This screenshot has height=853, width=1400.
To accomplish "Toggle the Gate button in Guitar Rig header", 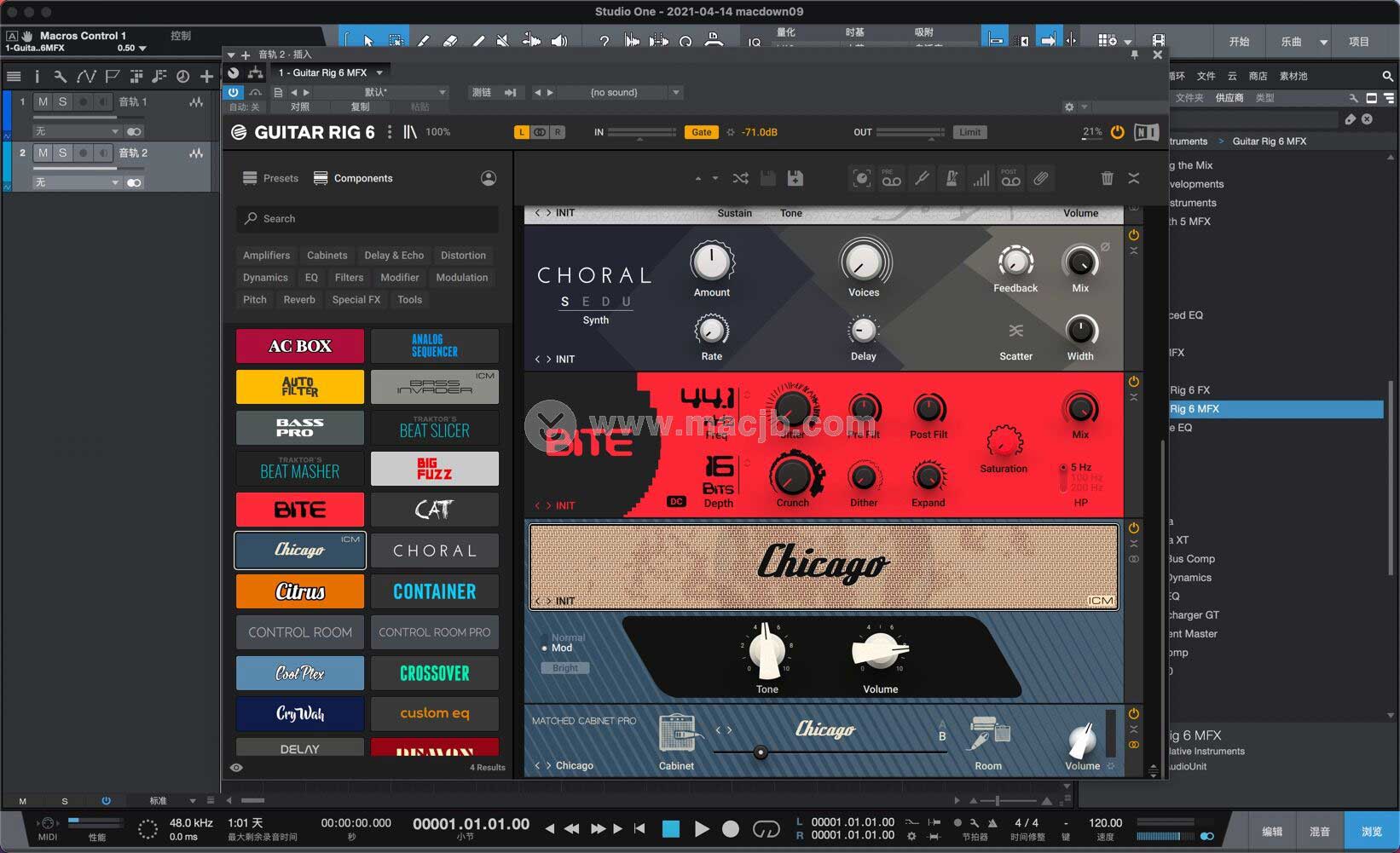I will click(701, 132).
